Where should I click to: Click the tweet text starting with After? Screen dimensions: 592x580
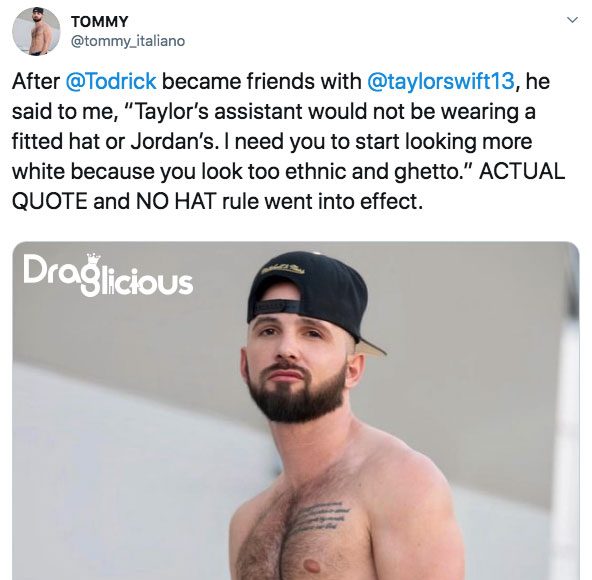[x=289, y=141]
